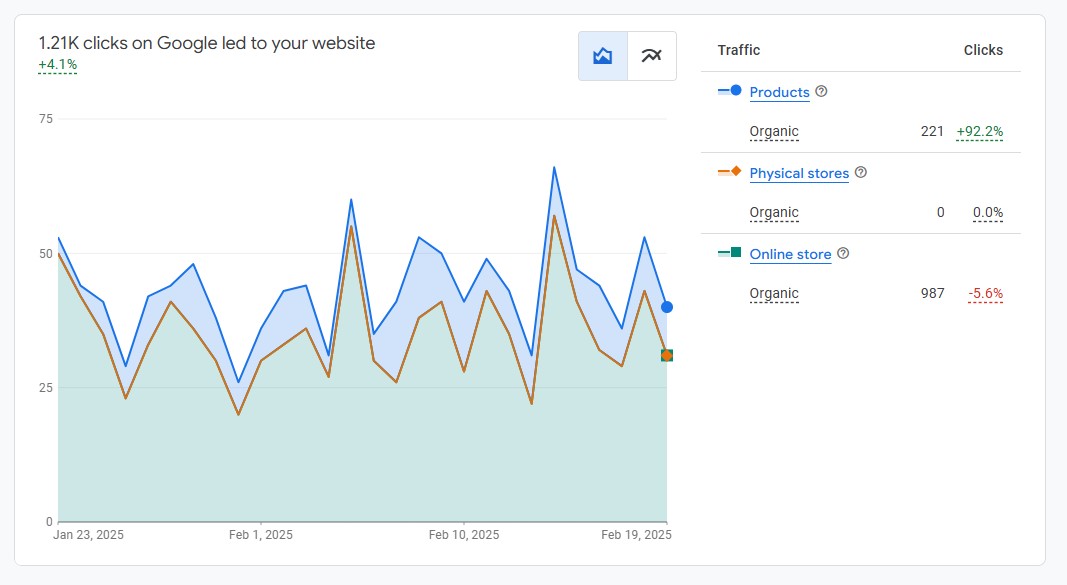Click the +92.2% Products change value
Screen dimensions: 1067x585
point(979,131)
